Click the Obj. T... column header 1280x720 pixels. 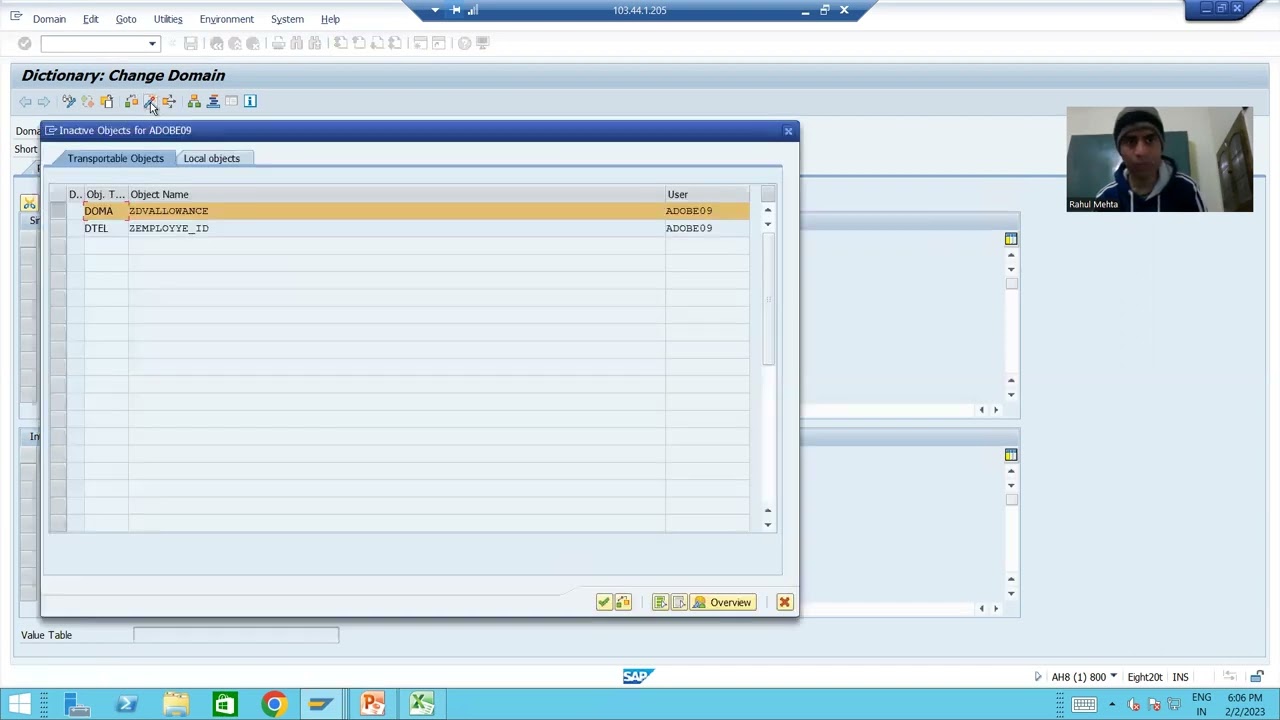[105, 194]
